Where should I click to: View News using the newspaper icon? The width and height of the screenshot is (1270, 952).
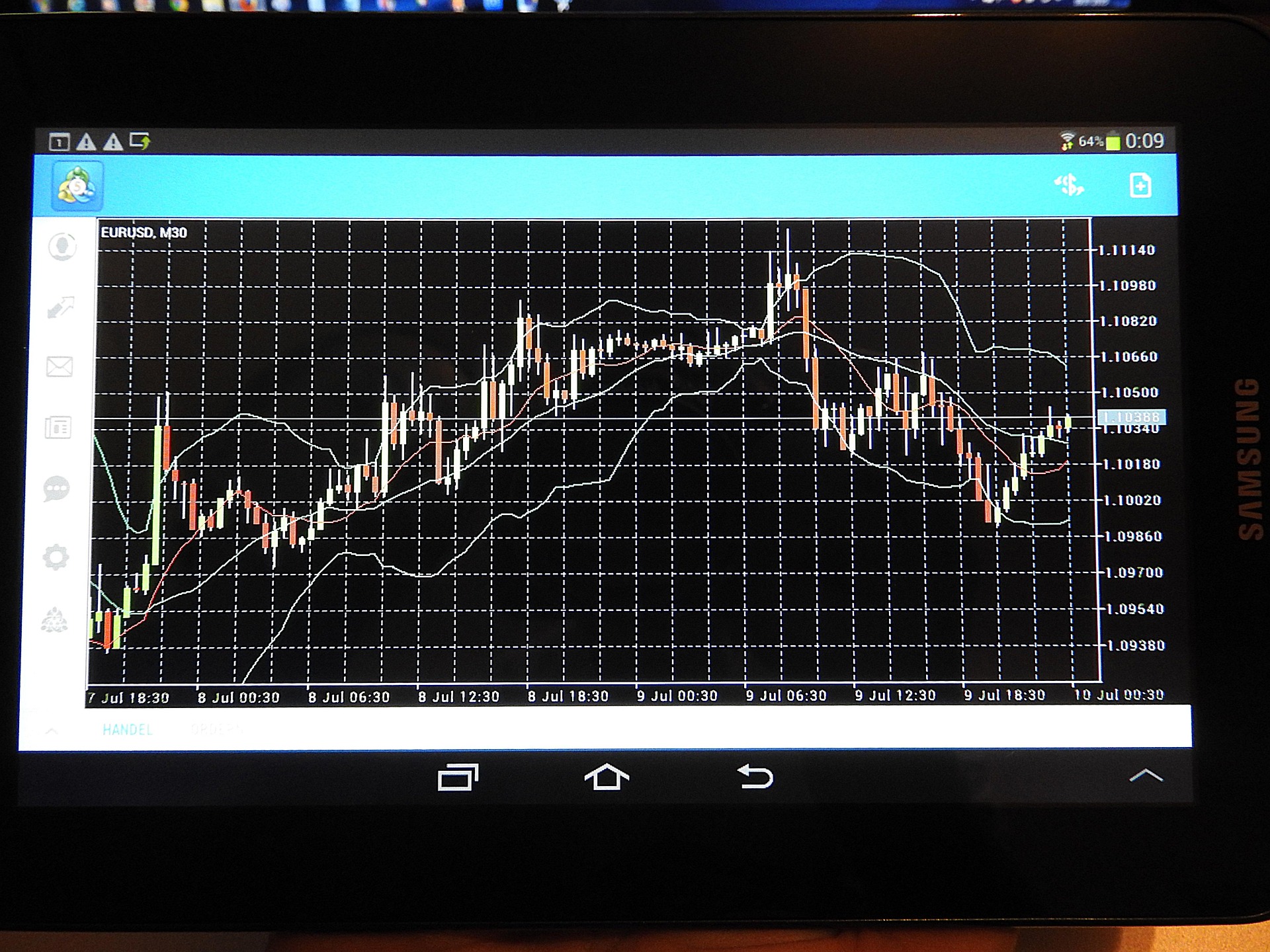coord(59,426)
